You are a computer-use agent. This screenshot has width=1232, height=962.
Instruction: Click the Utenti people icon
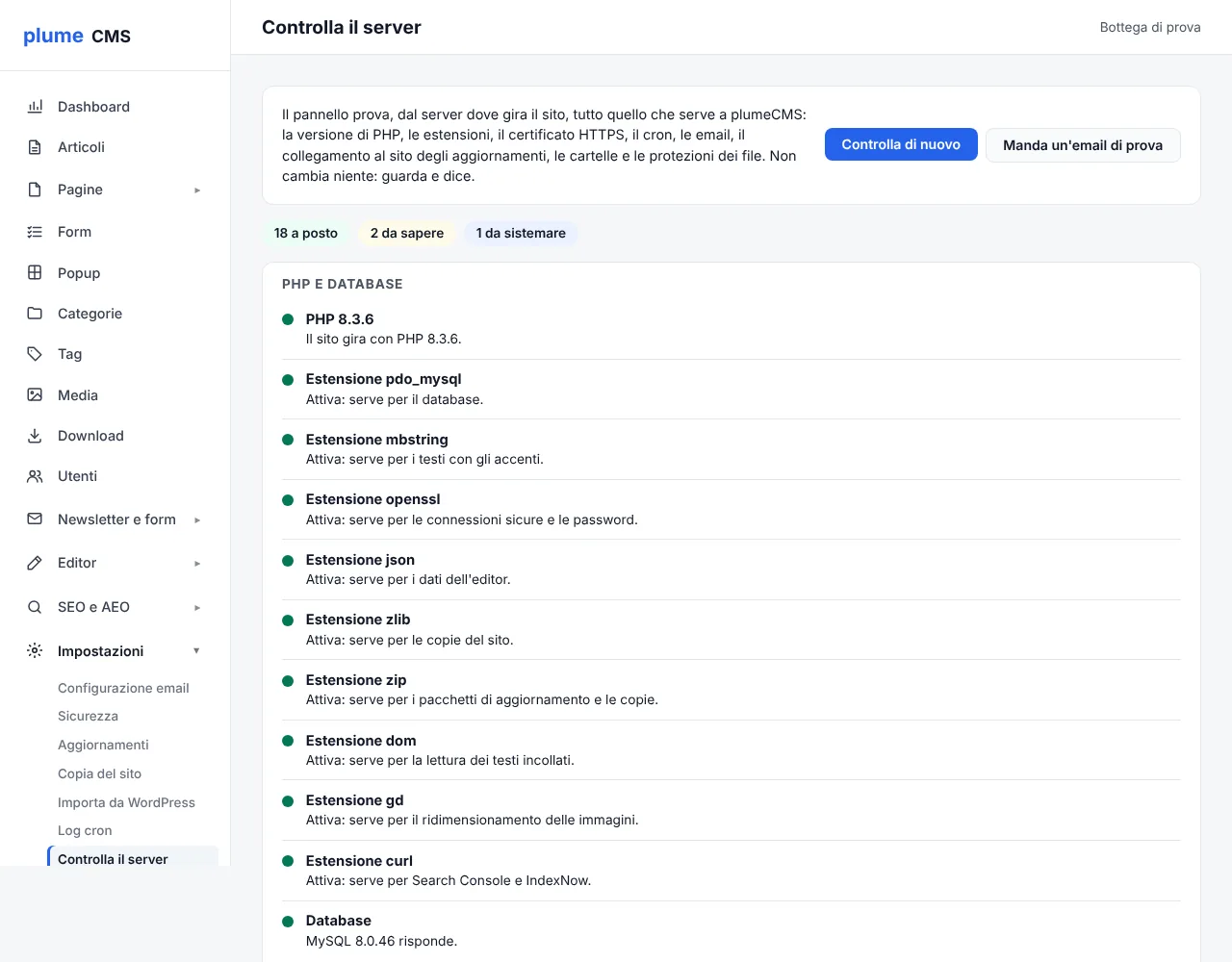pyautogui.click(x=35, y=476)
